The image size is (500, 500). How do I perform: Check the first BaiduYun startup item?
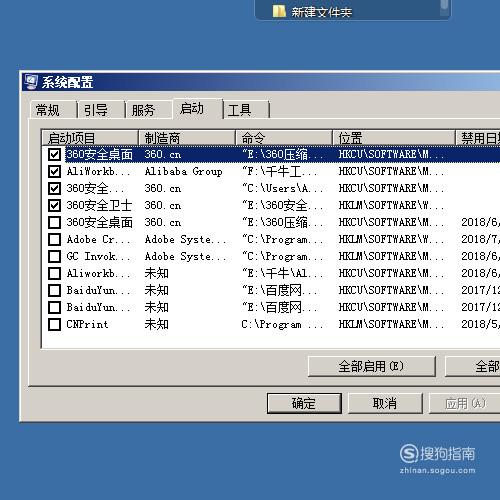(x=54, y=290)
